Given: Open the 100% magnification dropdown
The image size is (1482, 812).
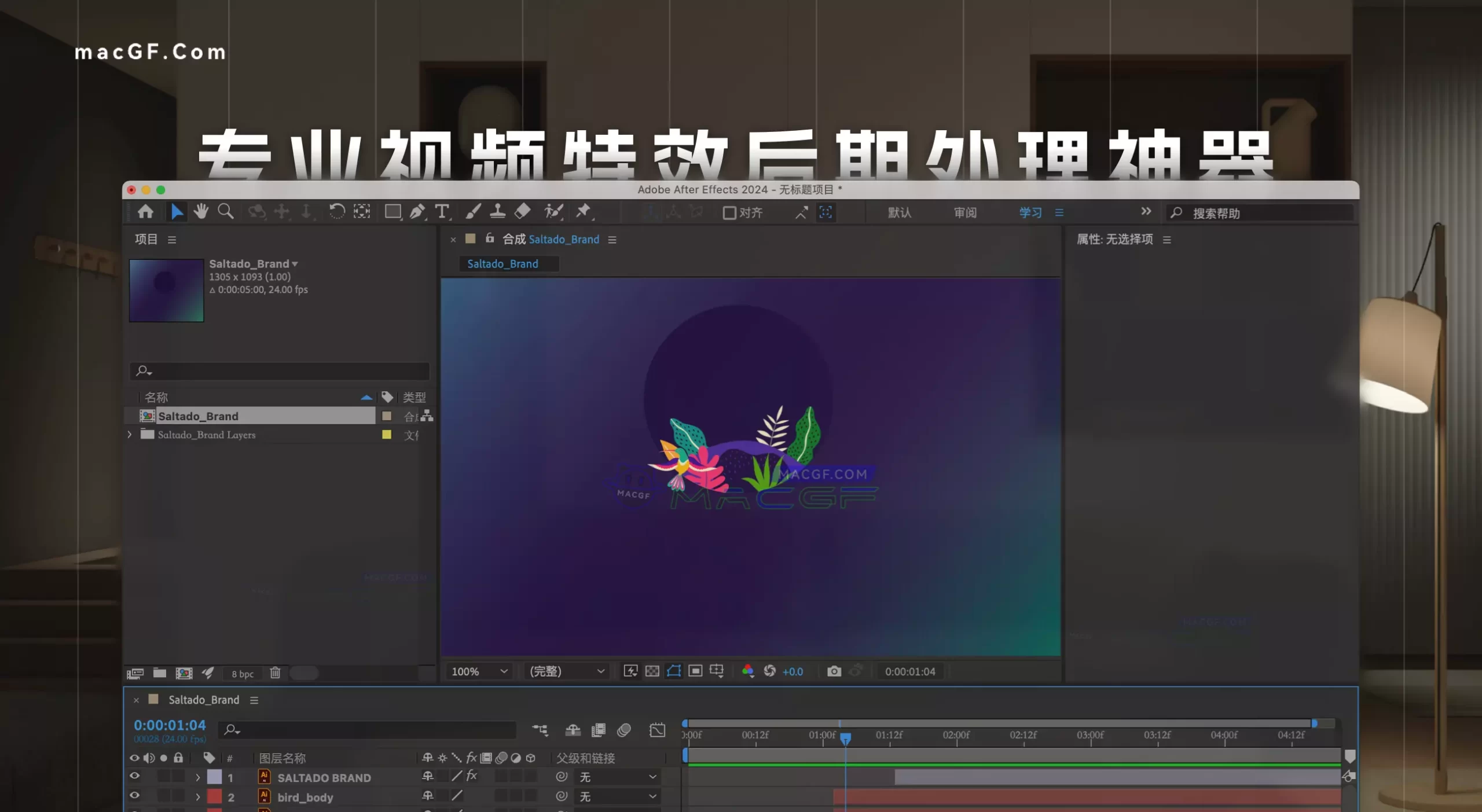Looking at the screenshot, I should 479,671.
